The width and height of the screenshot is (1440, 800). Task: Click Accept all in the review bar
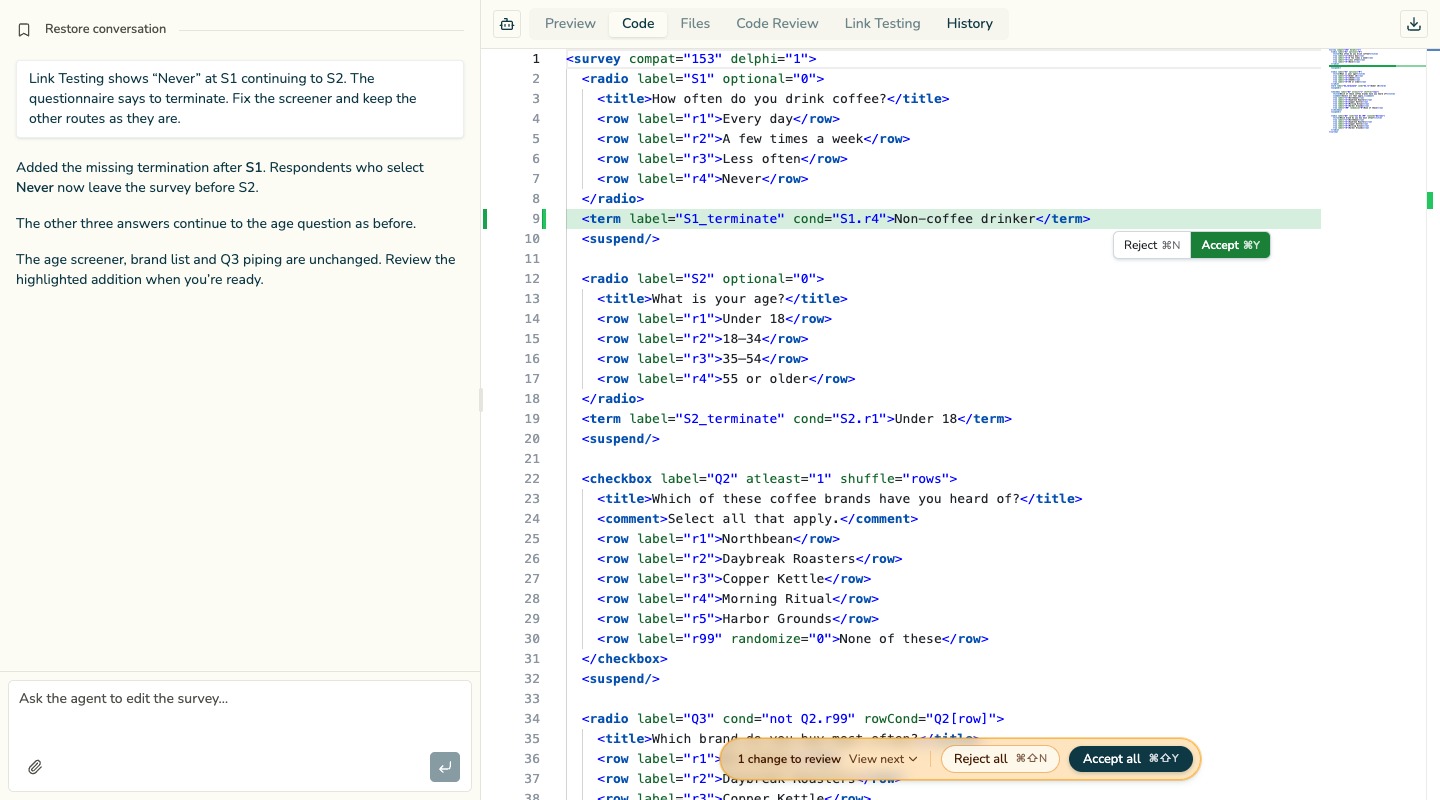[x=1131, y=759]
